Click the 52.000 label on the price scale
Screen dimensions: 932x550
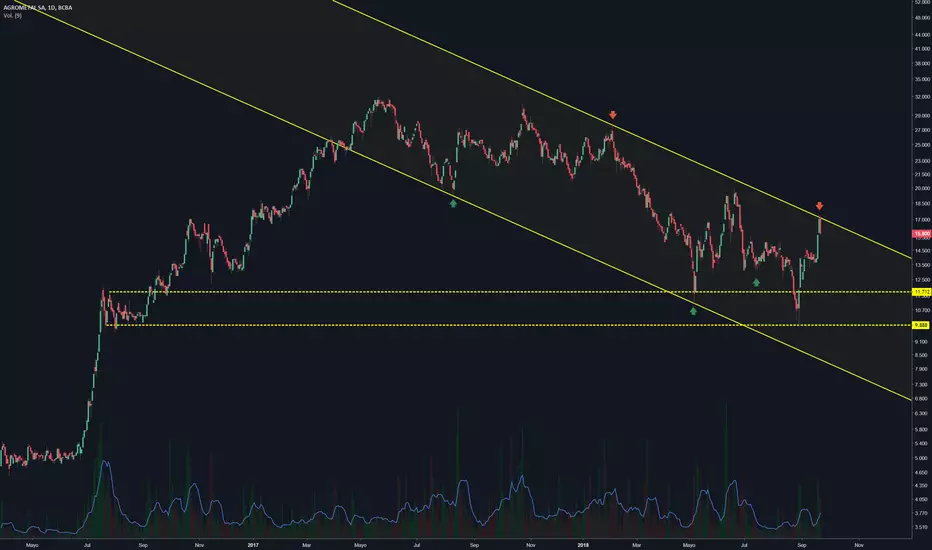(922, 2)
